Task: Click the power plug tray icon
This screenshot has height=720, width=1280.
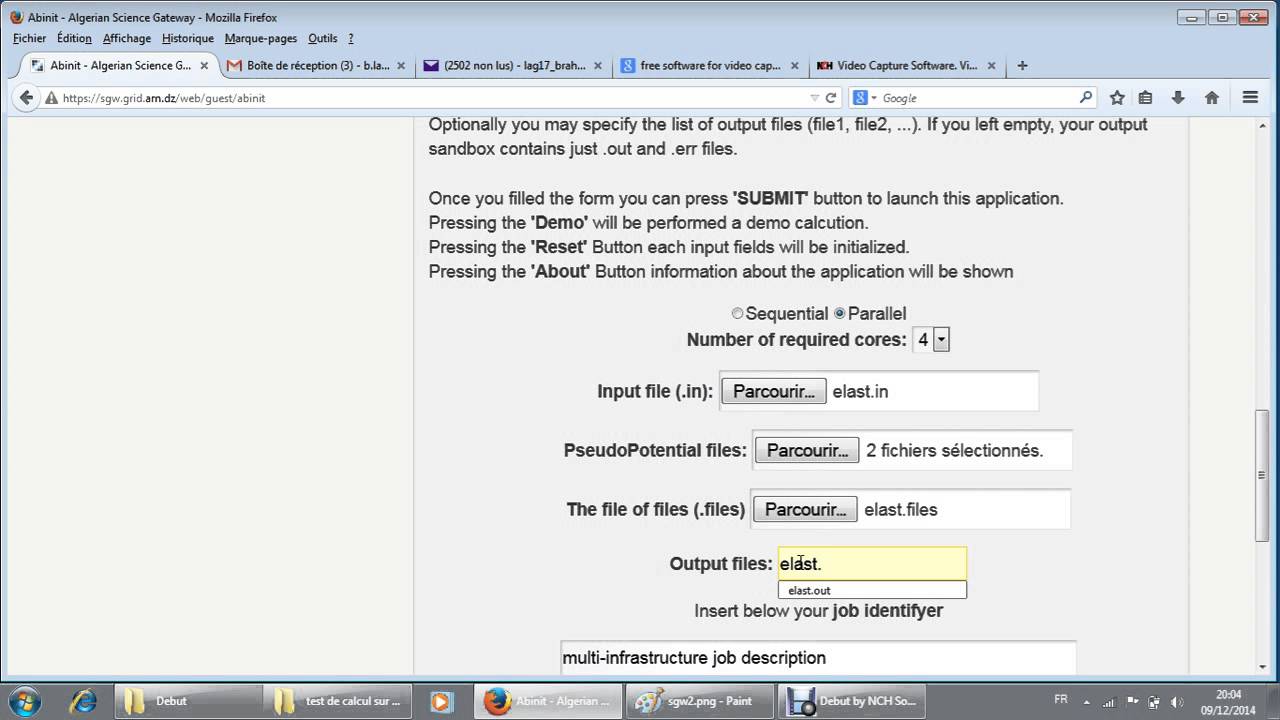Action: 1154,701
